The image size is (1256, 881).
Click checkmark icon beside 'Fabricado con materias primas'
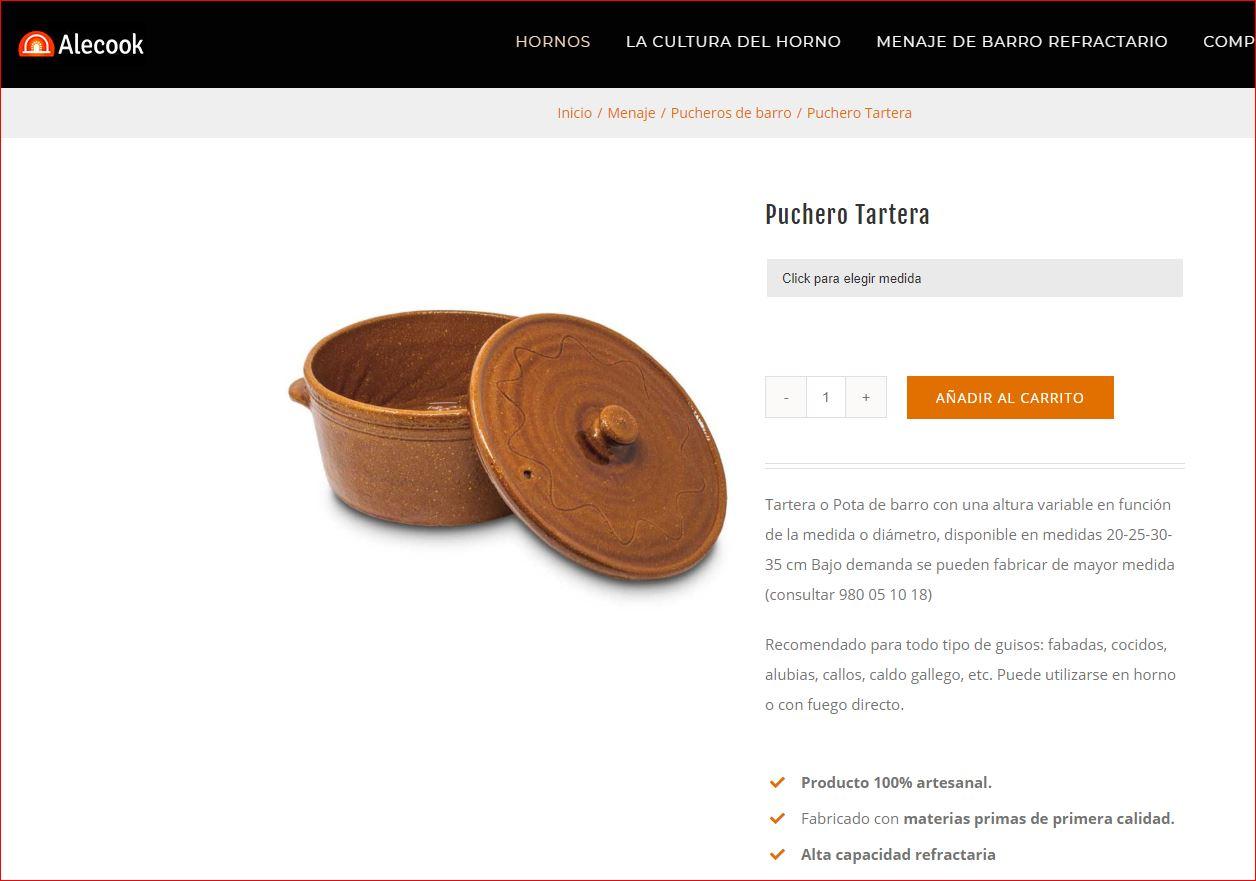point(777,818)
